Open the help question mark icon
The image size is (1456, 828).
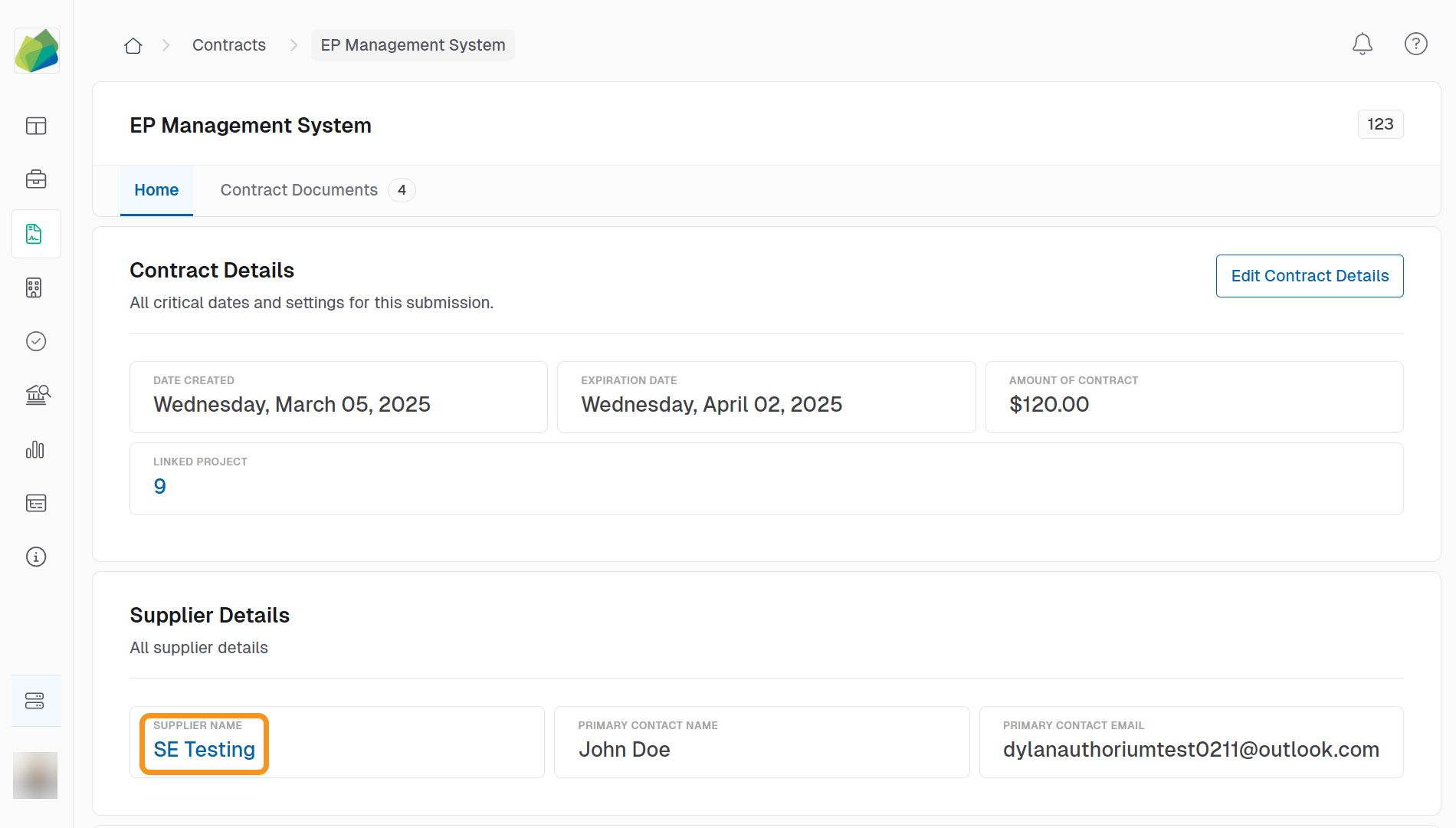coord(1415,44)
